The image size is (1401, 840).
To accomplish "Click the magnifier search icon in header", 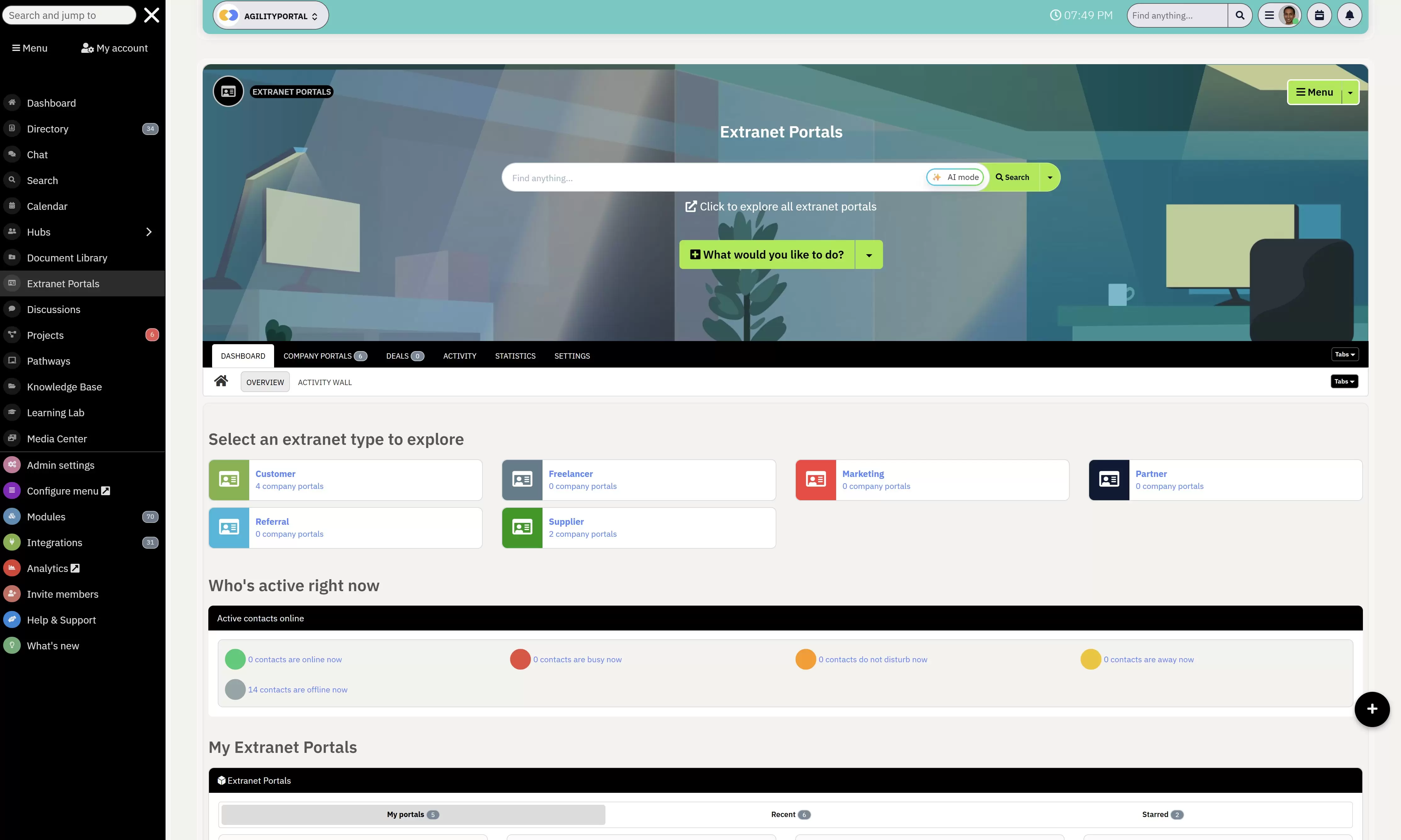I will pos(1240,15).
